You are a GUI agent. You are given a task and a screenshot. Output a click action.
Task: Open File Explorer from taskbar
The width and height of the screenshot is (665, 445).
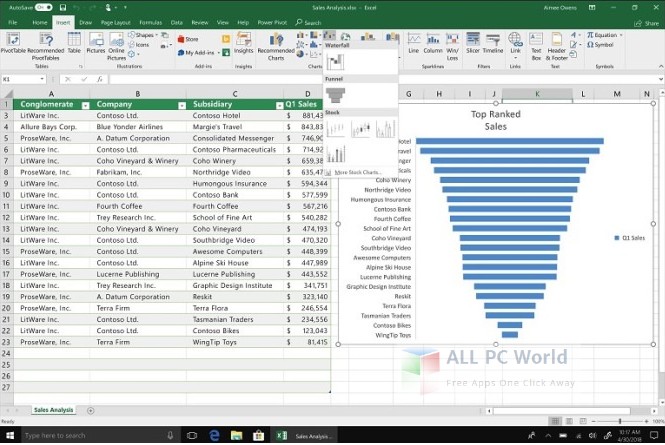(x=236, y=436)
